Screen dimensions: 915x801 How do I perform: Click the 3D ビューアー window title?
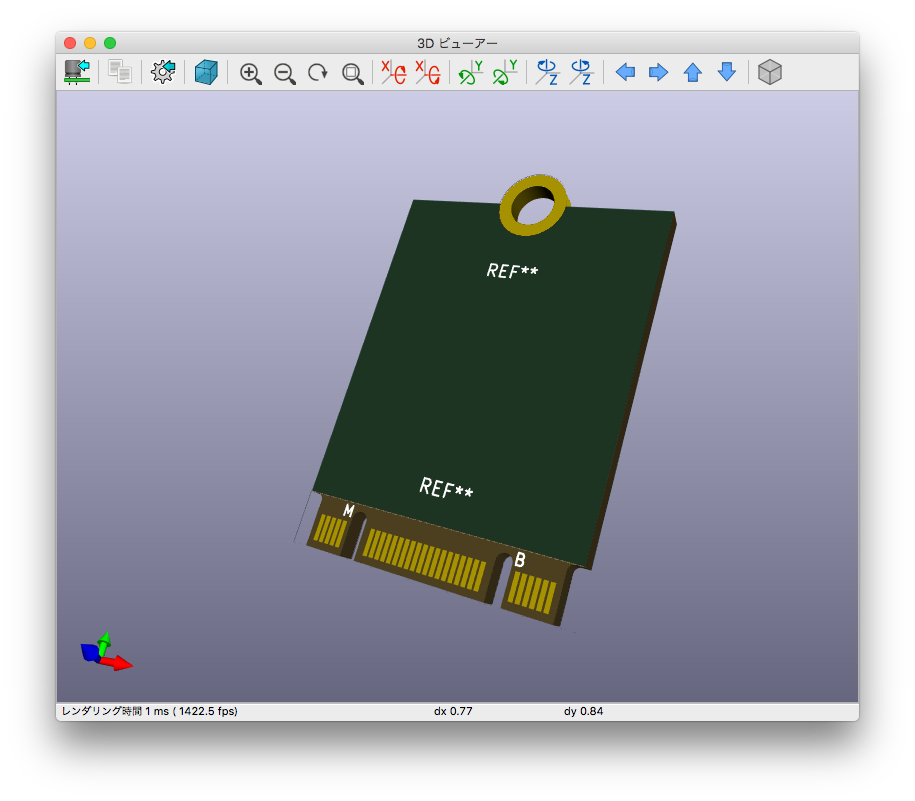tap(457, 43)
